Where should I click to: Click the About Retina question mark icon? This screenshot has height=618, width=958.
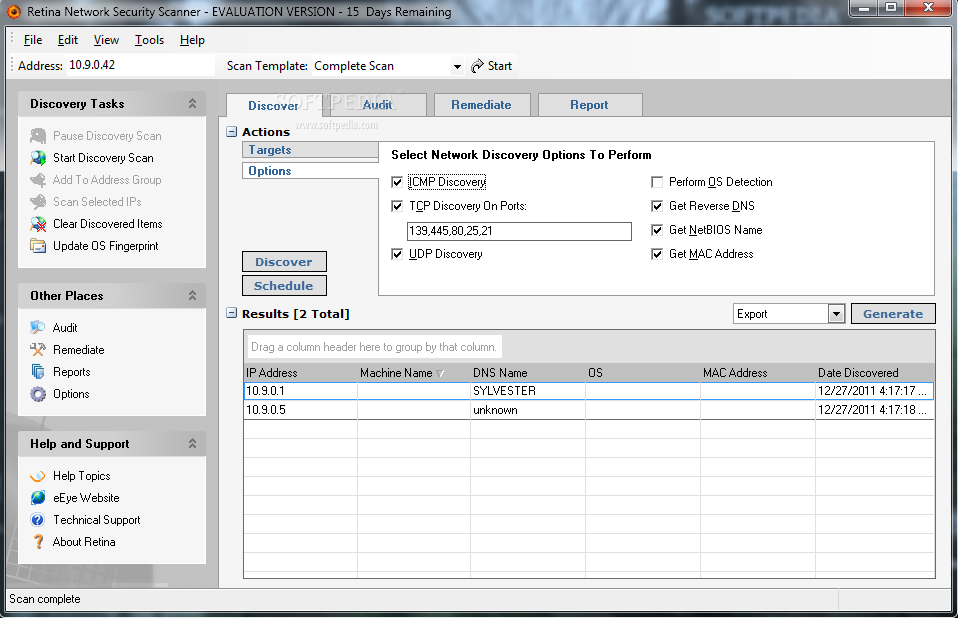pos(38,542)
